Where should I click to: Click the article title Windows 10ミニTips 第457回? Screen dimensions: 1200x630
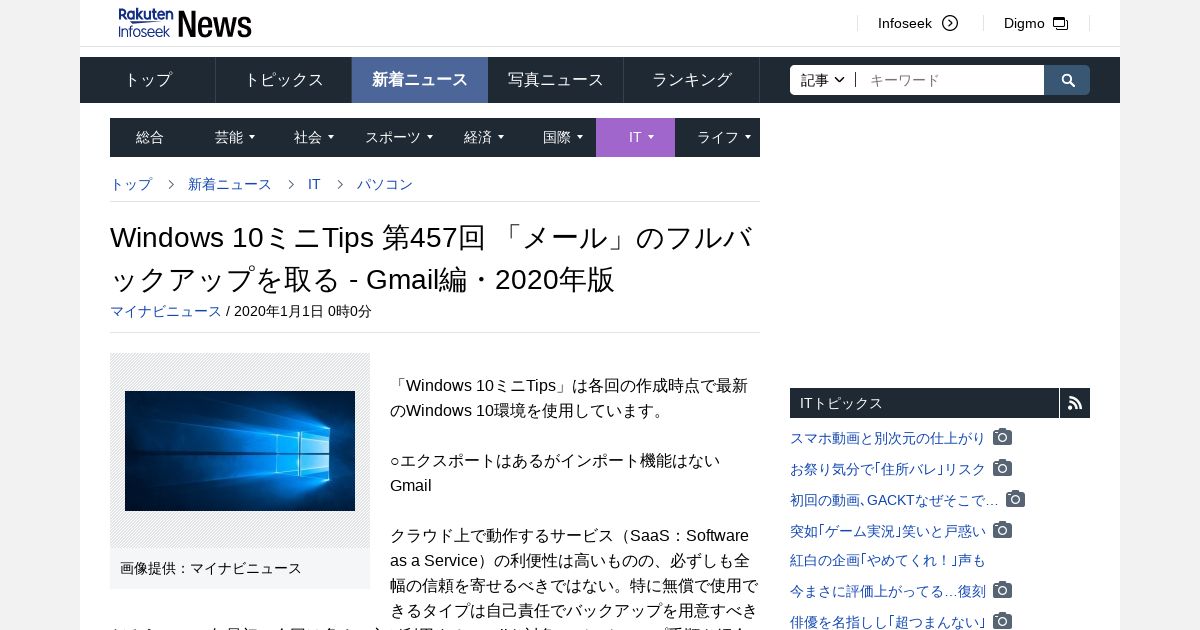coord(432,258)
